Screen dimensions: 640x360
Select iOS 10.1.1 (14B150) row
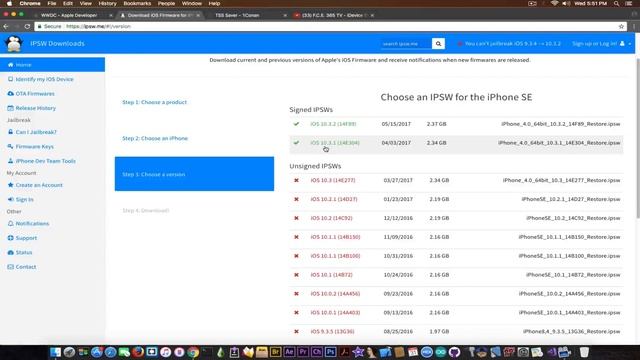pyautogui.click(x=456, y=237)
